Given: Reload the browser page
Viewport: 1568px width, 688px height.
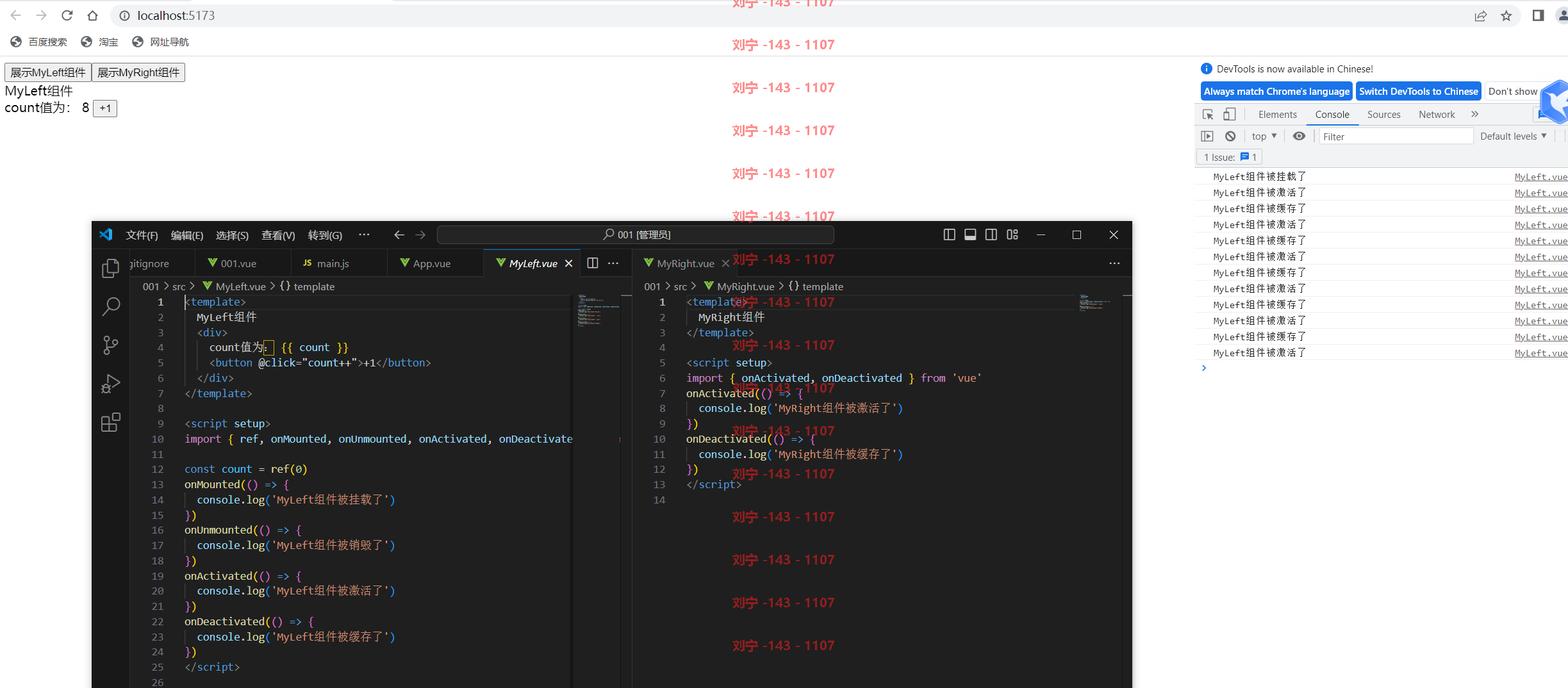Looking at the screenshot, I should pos(67,15).
